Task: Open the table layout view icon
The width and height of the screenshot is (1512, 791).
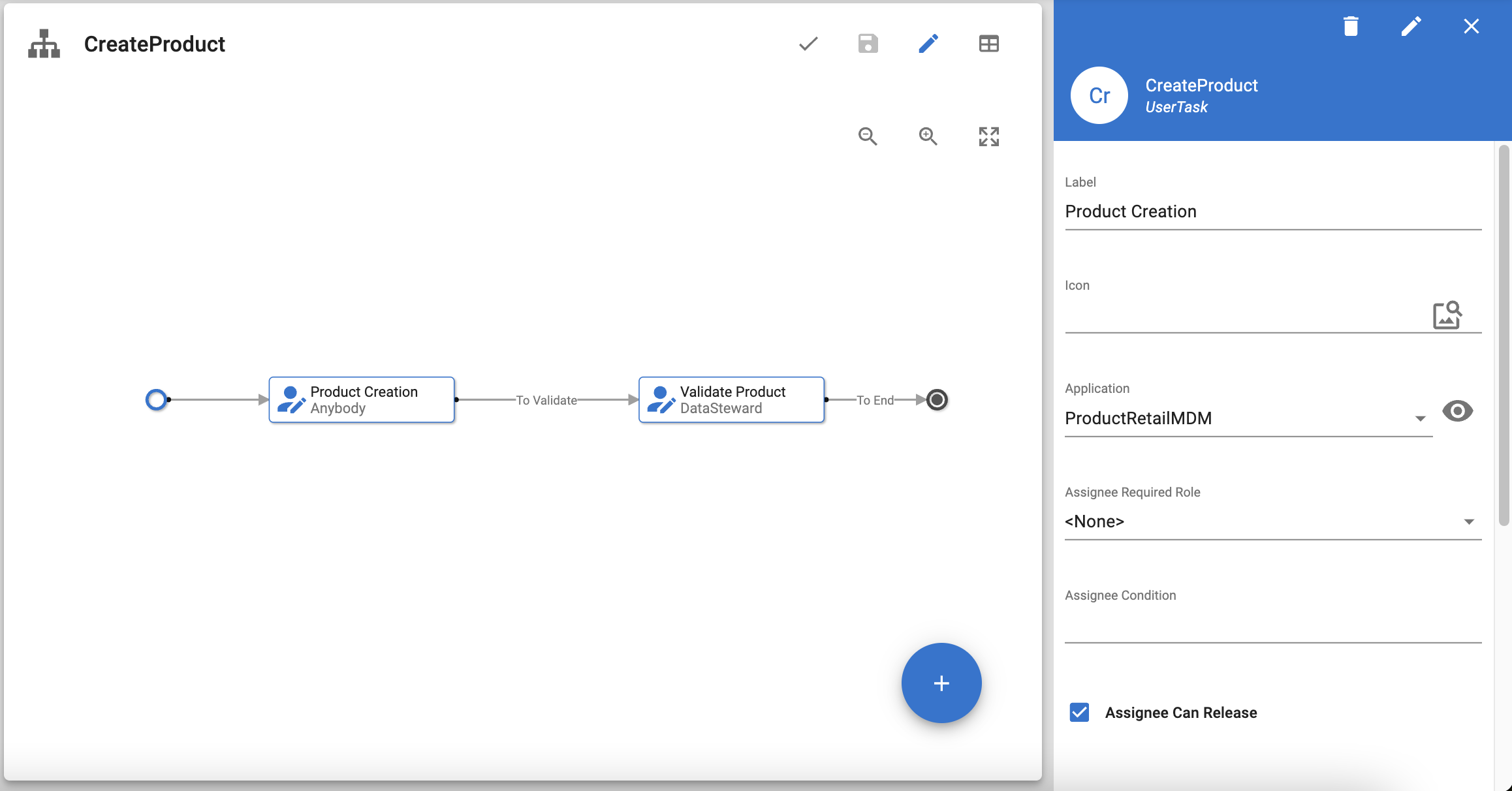Action: coord(988,44)
